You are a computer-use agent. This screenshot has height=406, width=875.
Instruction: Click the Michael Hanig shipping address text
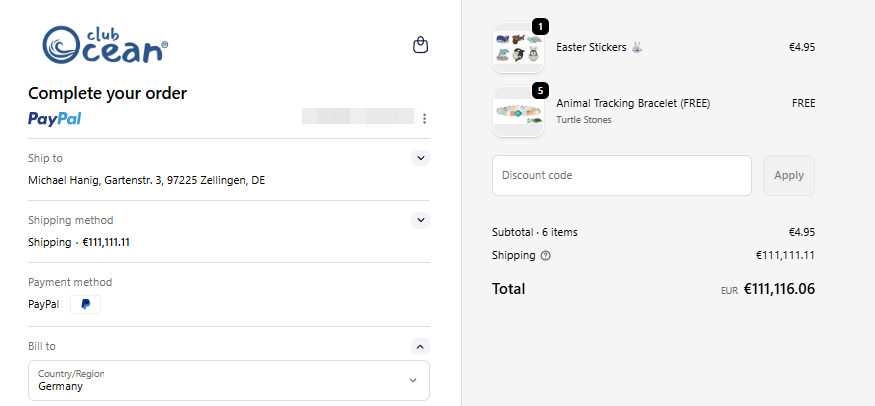pyautogui.click(x=147, y=181)
